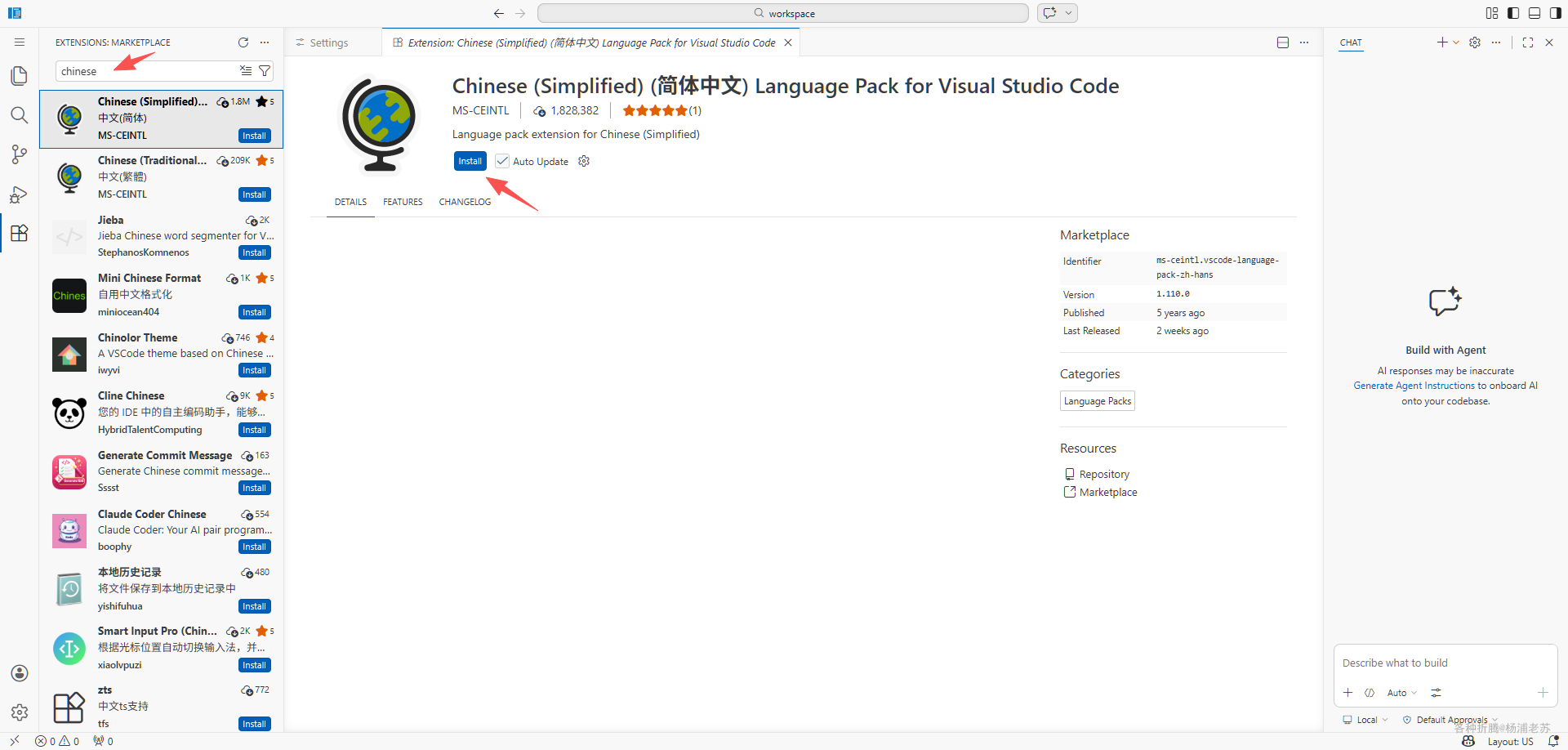Open the Local session target dropdown
The width and height of the screenshot is (1568, 750).
click(1365, 720)
